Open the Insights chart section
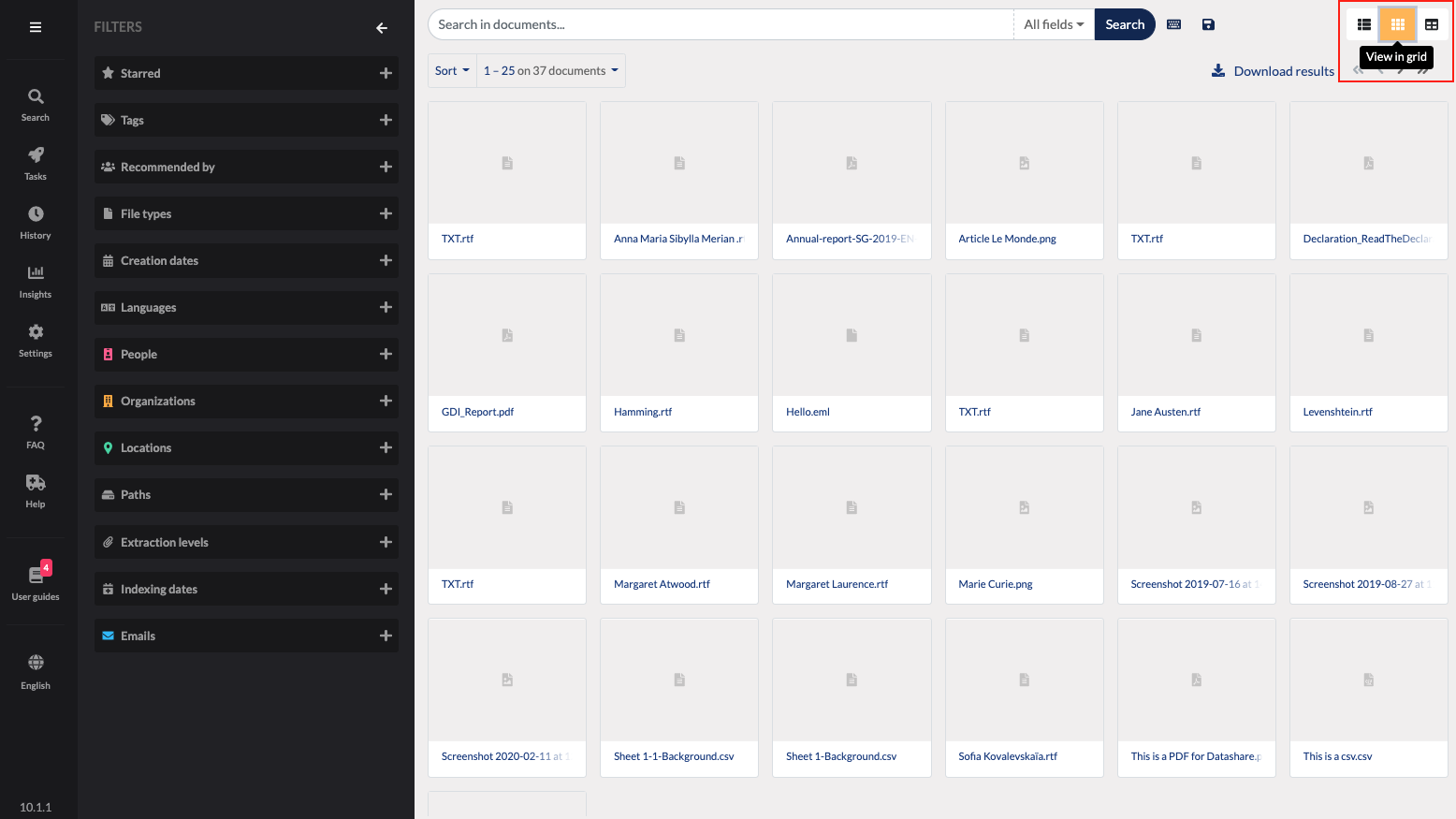Viewport: 1456px width, 819px height. pos(36,281)
